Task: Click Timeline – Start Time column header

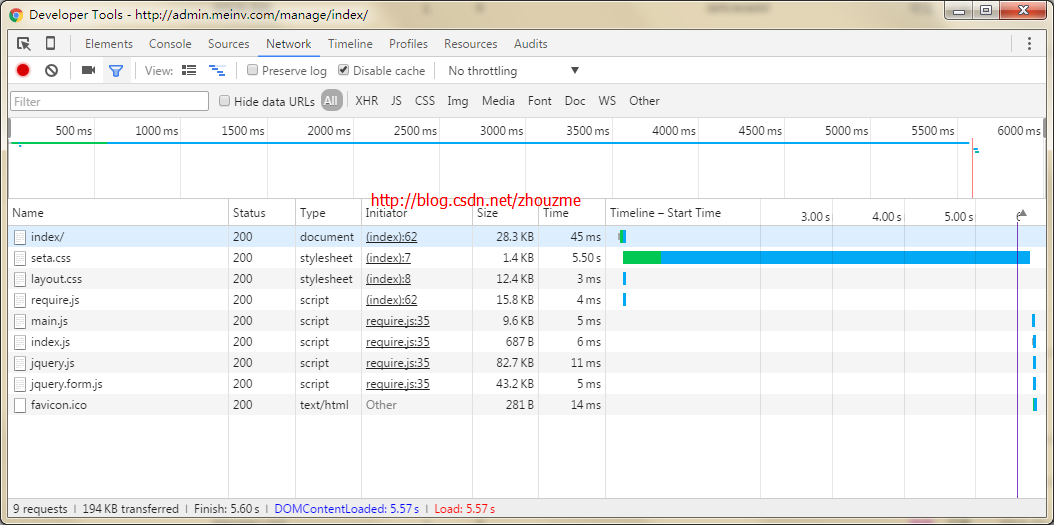Action: (665, 213)
